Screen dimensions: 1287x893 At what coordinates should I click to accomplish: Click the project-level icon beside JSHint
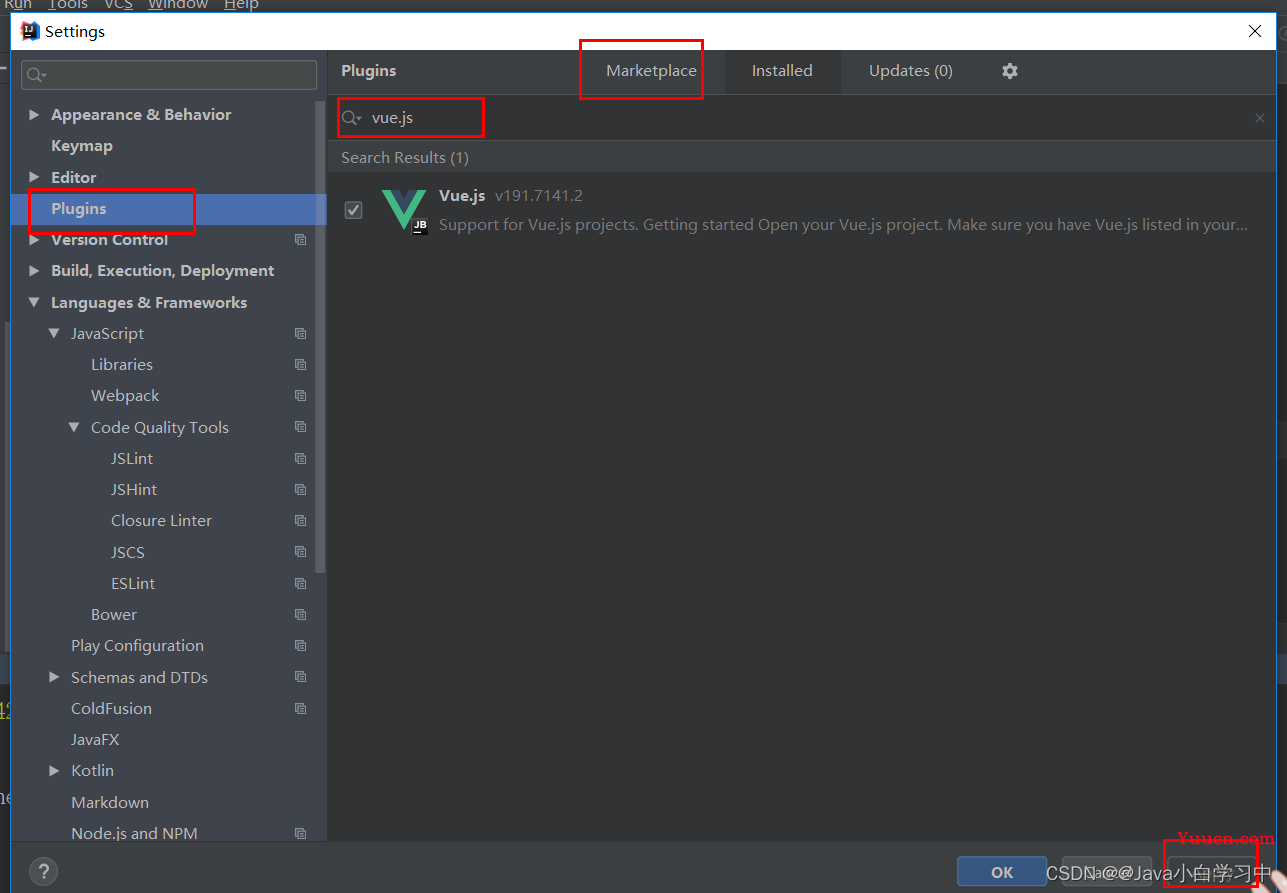[300, 490]
